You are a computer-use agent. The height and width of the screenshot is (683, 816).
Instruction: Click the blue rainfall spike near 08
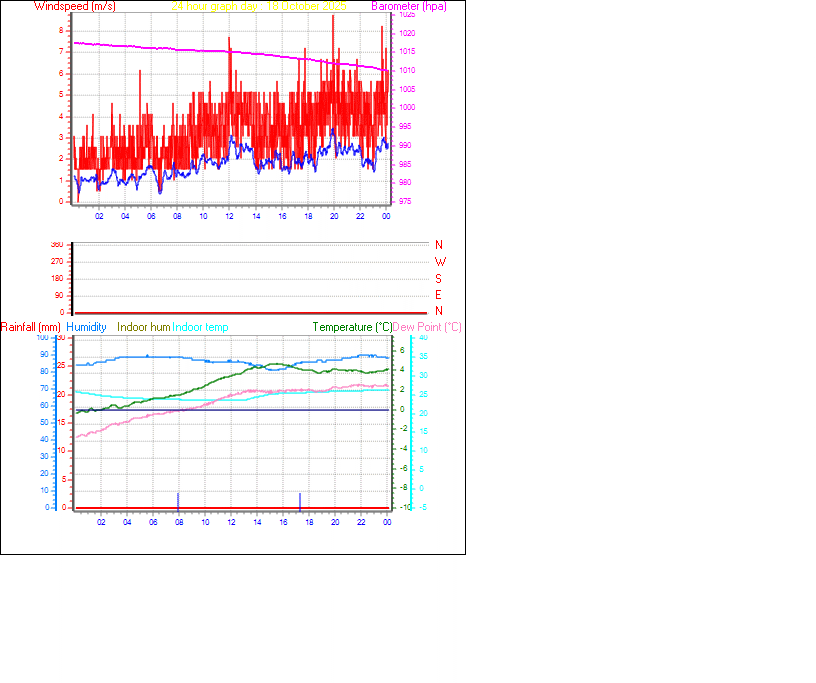click(x=179, y=500)
